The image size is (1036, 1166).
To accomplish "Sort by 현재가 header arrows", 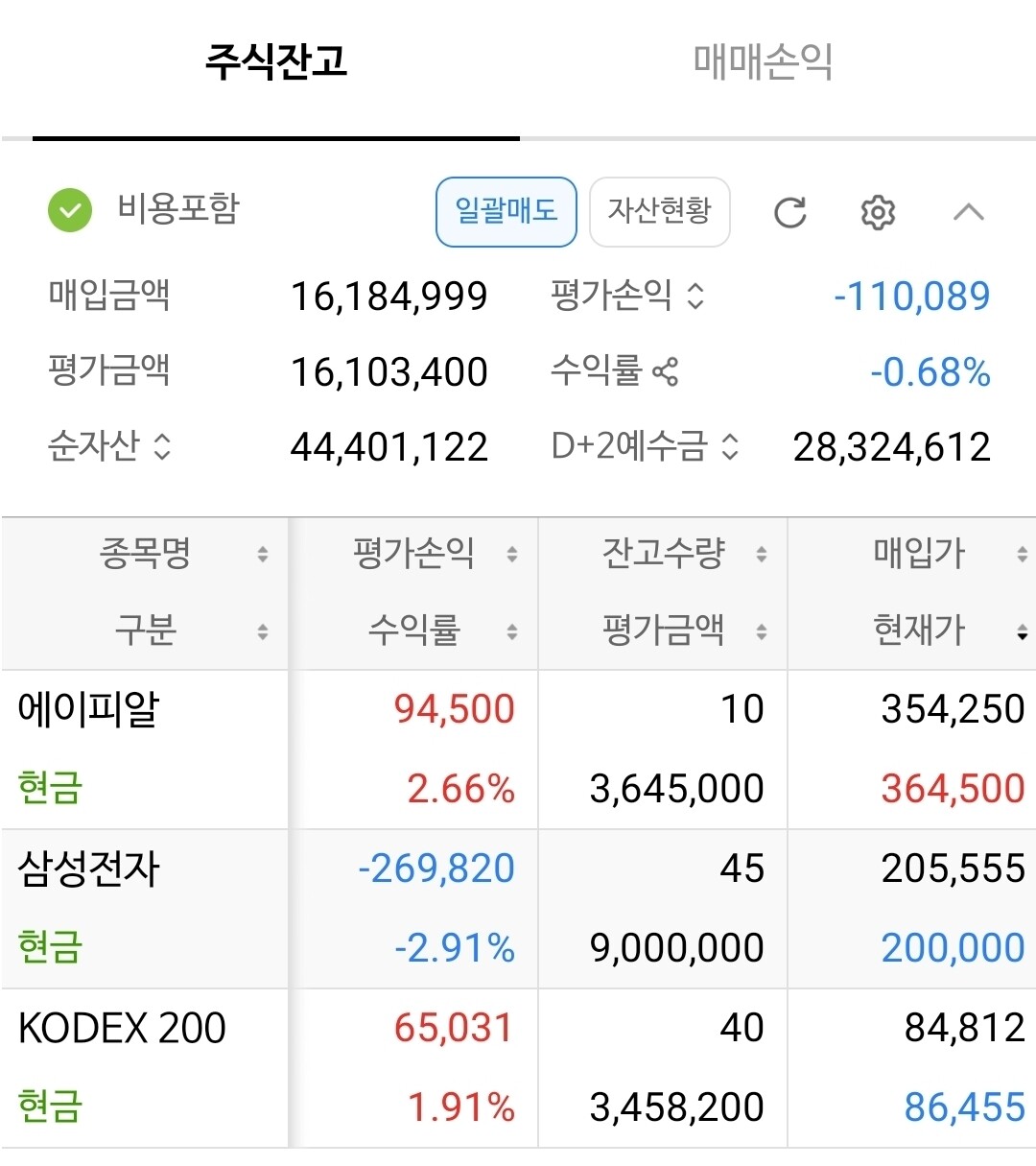I will (x=1023, y=631).
